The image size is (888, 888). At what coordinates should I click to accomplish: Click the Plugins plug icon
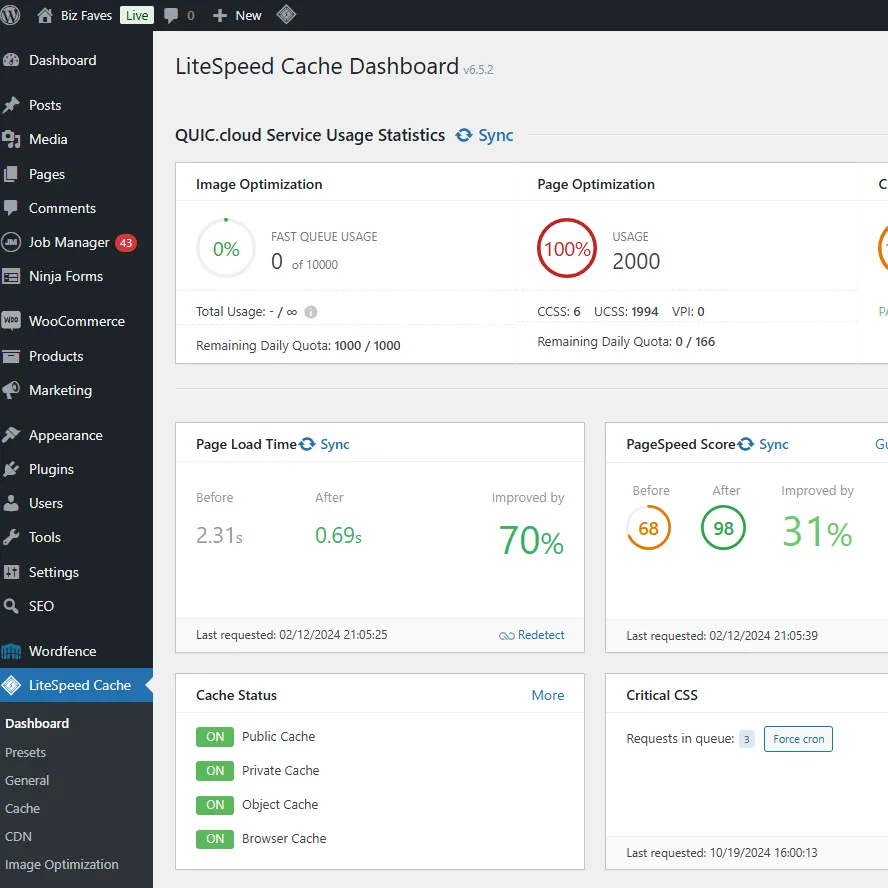pos(11,469)
